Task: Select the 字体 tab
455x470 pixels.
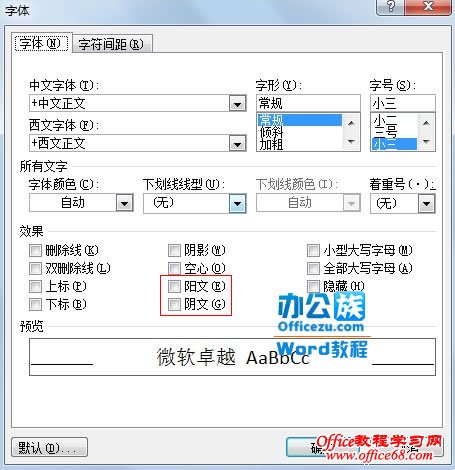Action: [41, 43]
